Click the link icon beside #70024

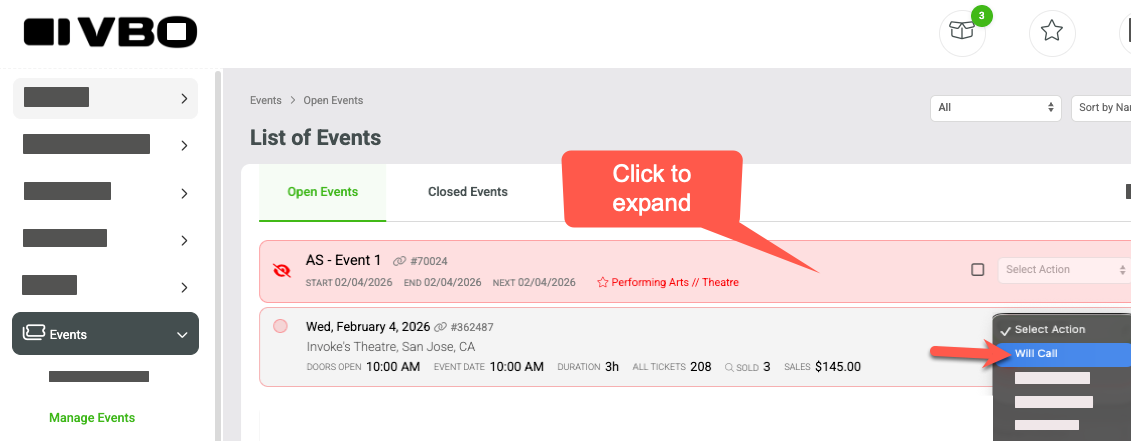(399, 261)
